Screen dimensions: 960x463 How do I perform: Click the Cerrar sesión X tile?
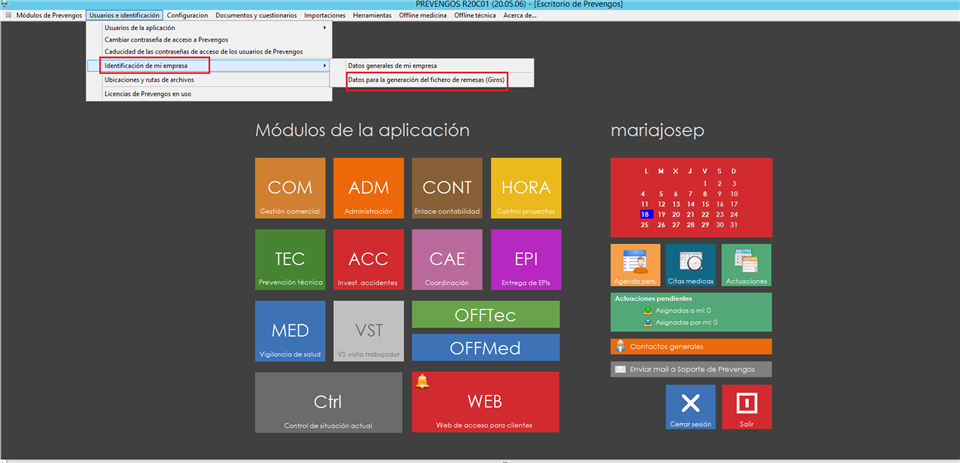click(690, 407)
